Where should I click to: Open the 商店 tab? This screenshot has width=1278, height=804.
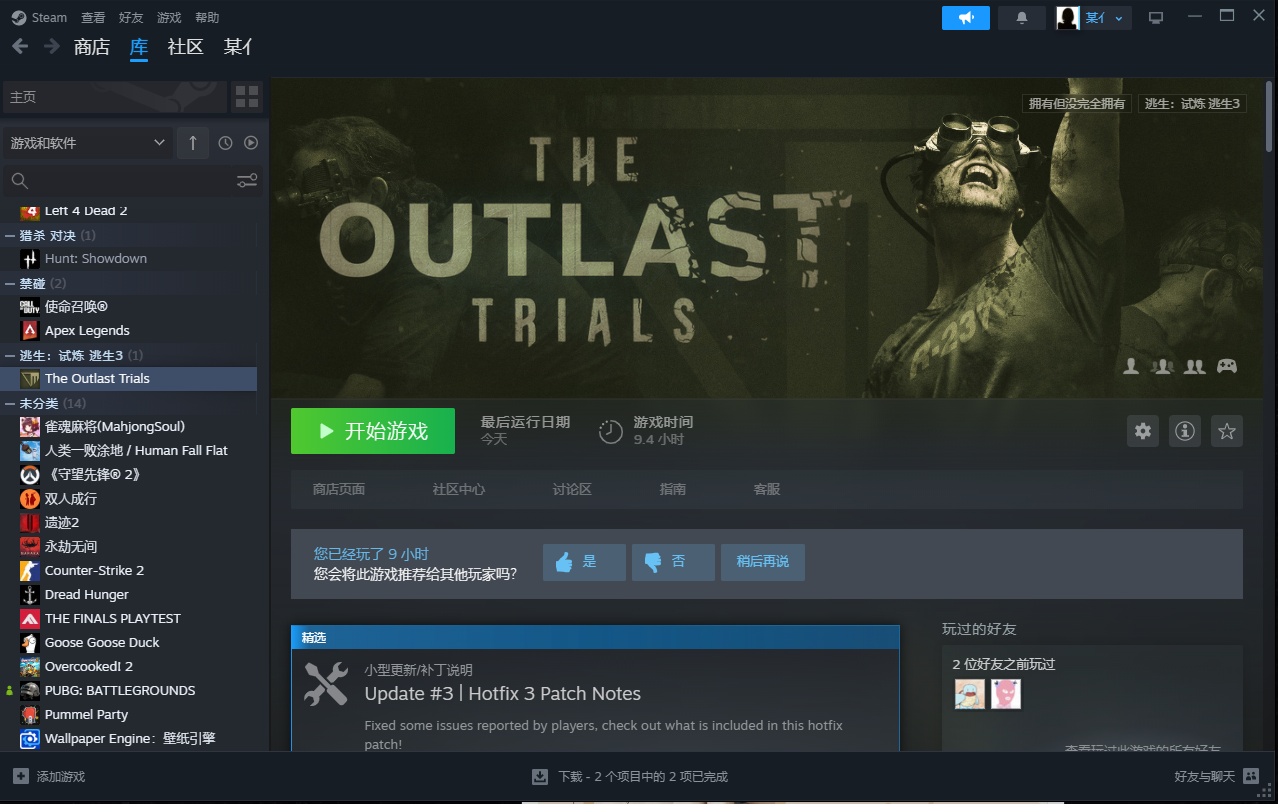tap(92, 47)
